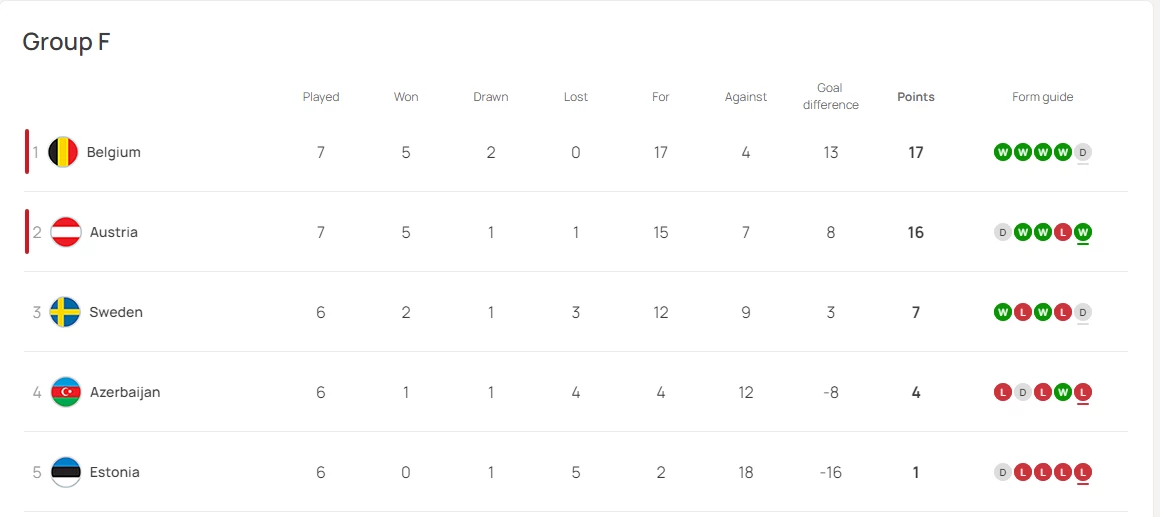Click Estonia's grey draw form badge
The width and height of the screenshot is (1160, 517).
[x=1002, y=472]
